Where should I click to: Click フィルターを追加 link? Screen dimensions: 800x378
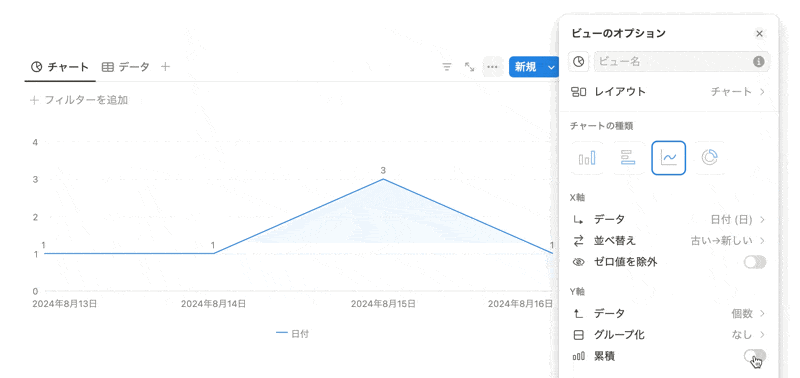pyautogui.click(x=79, y=100)
